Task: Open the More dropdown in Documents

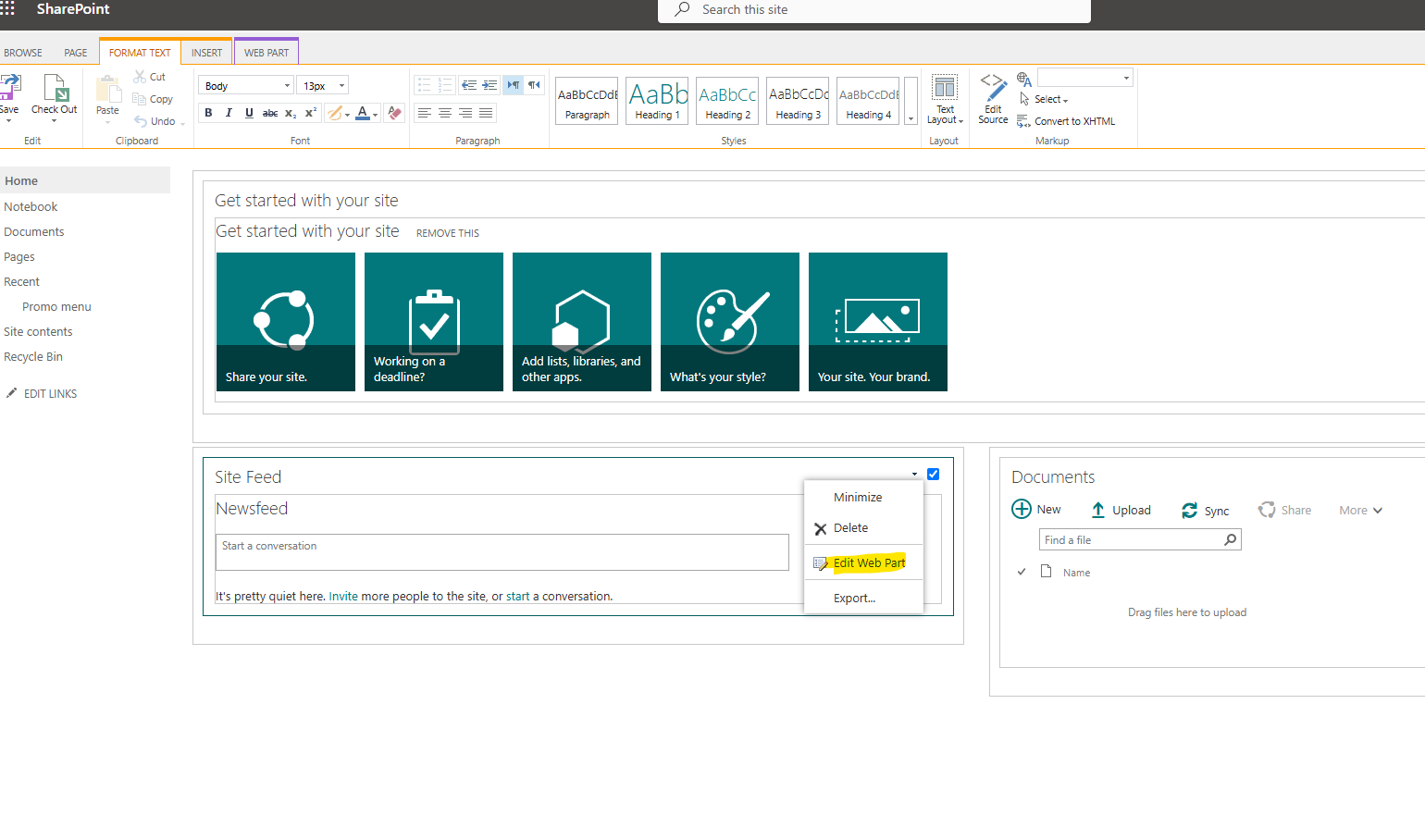Action: pyautogui.click(x=1360, y=511)
